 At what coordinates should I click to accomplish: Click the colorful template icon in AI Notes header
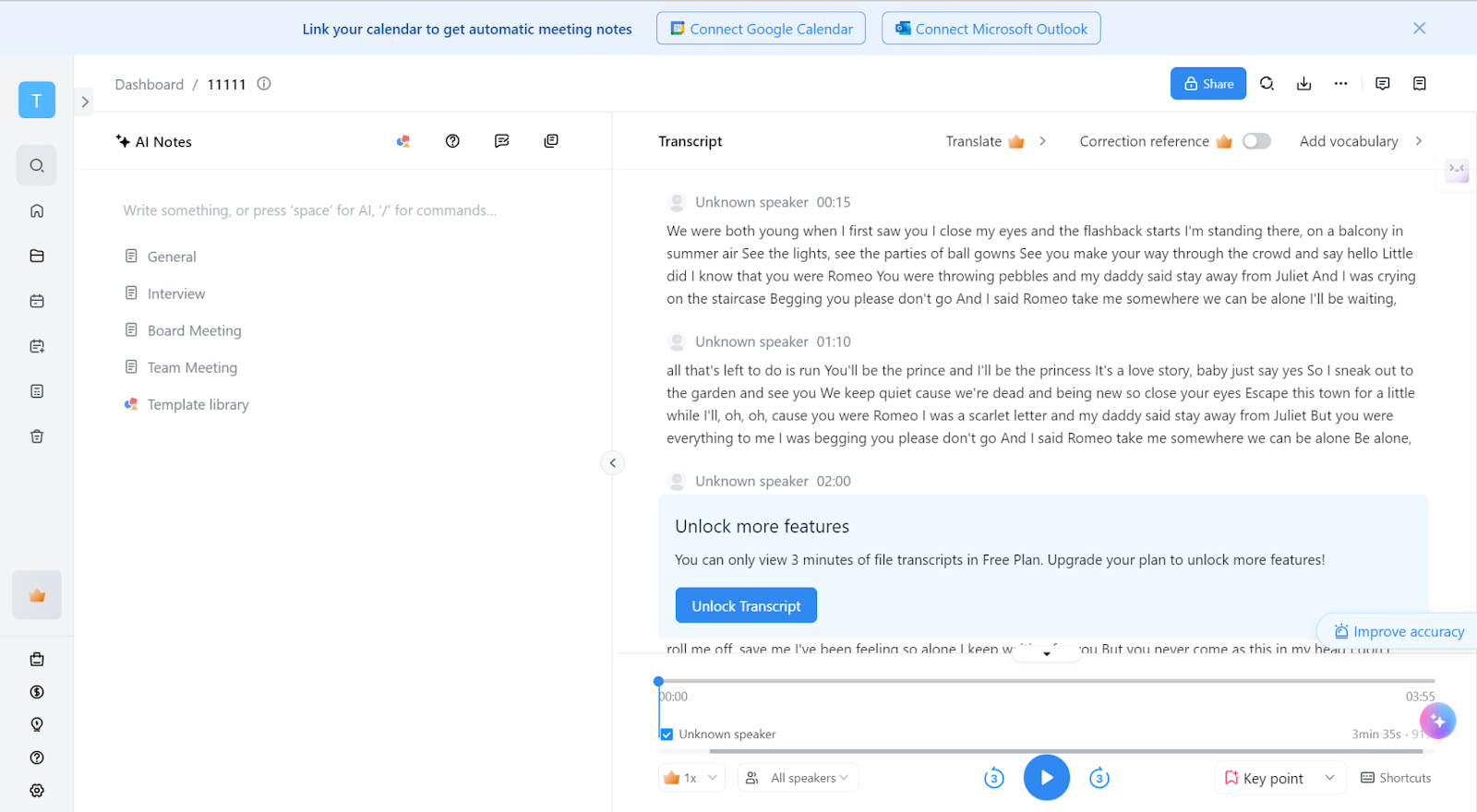pos(403,141)
